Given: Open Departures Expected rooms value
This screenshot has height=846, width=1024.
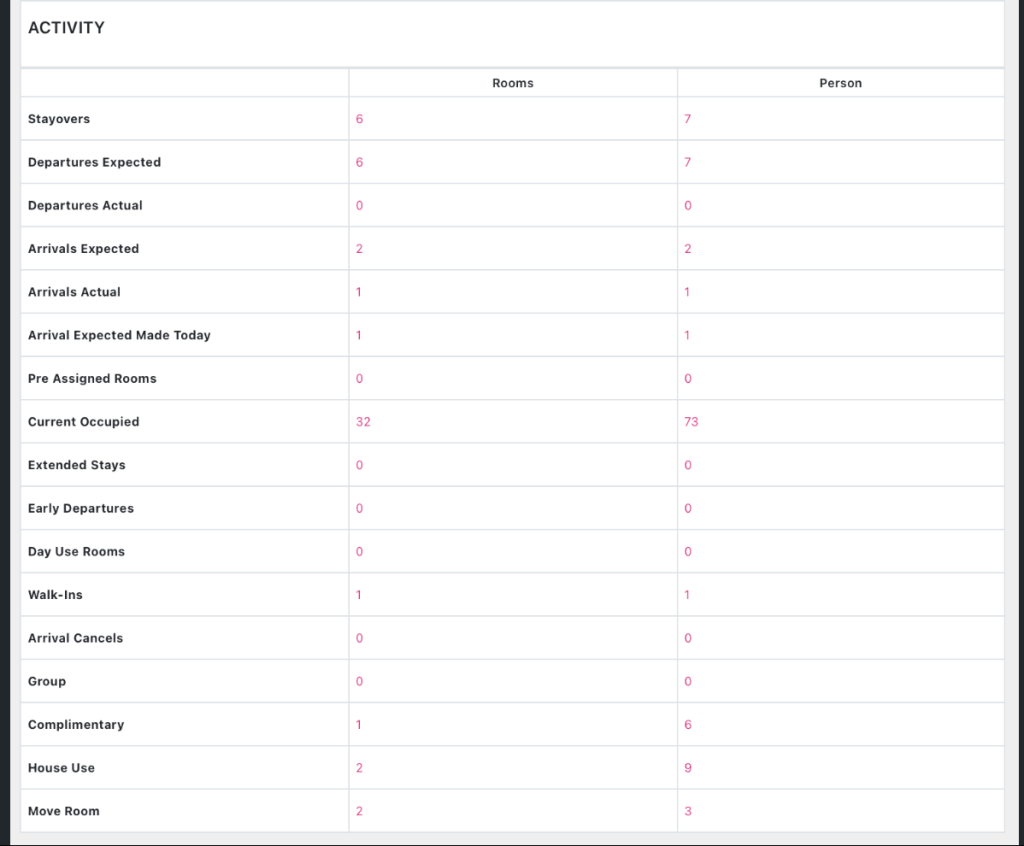Looking at the screenshot, I should [x=359, y=162].
